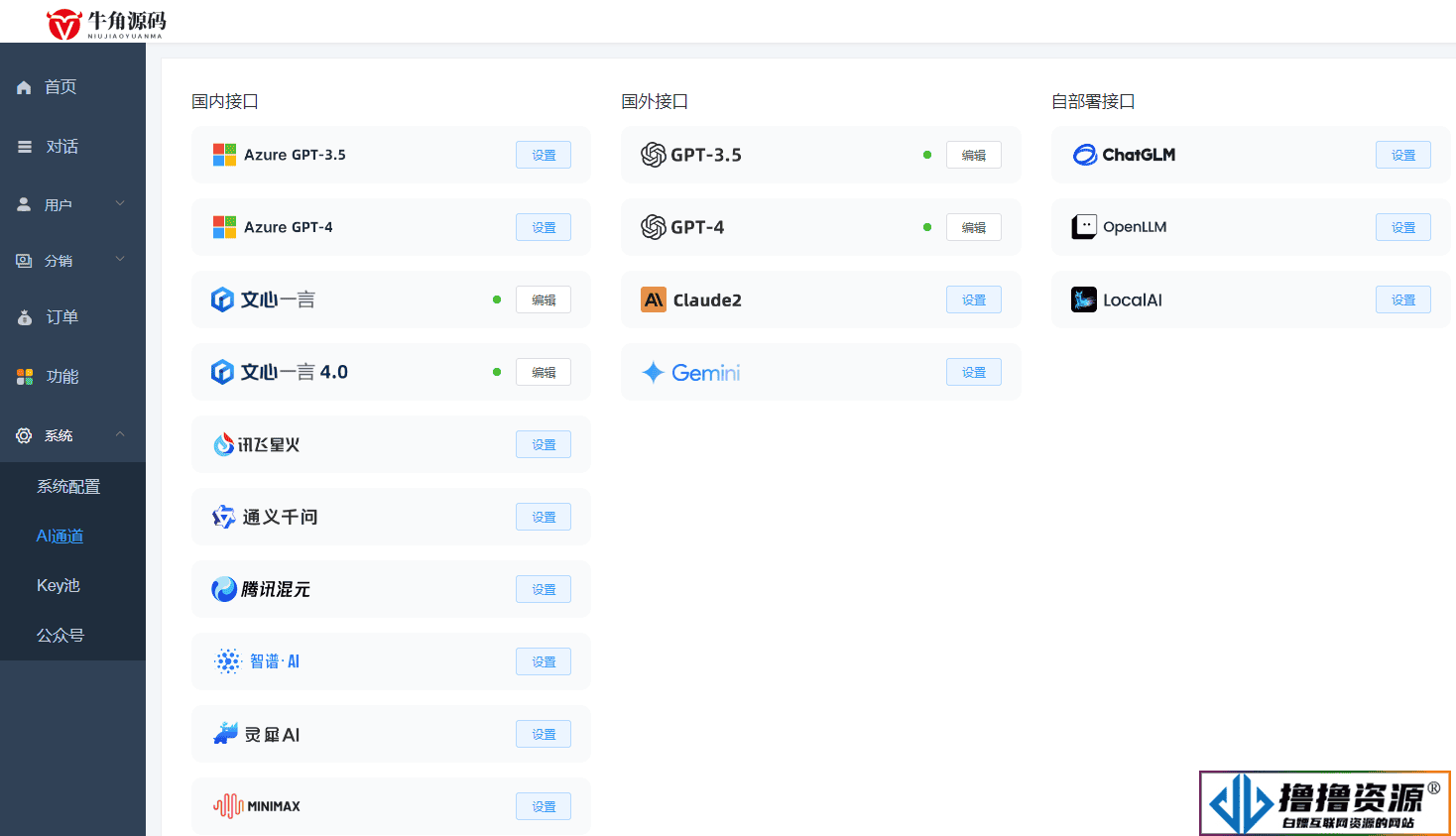Expand the 分销 menu chevron

120,260
